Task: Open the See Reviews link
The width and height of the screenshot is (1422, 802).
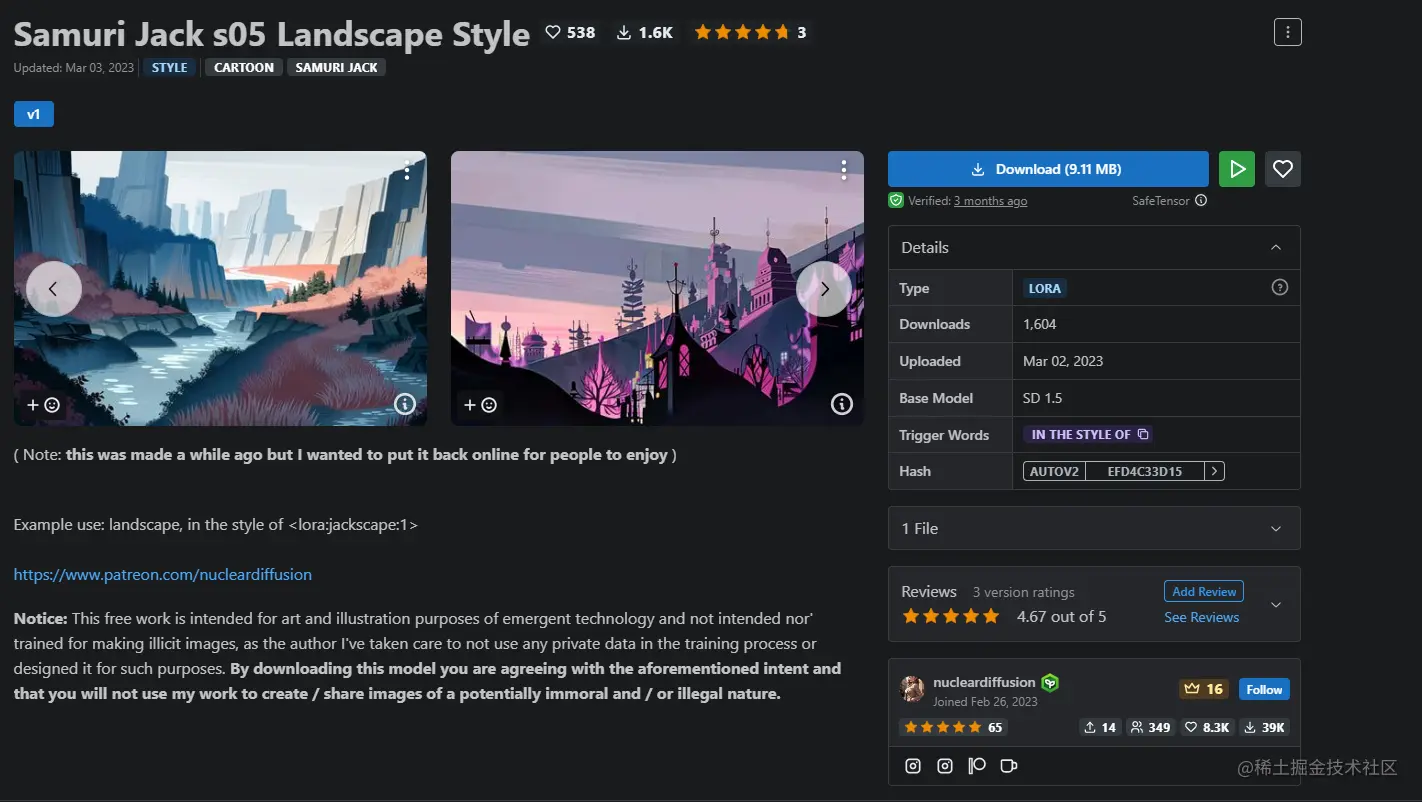Action: (1201, 617)
